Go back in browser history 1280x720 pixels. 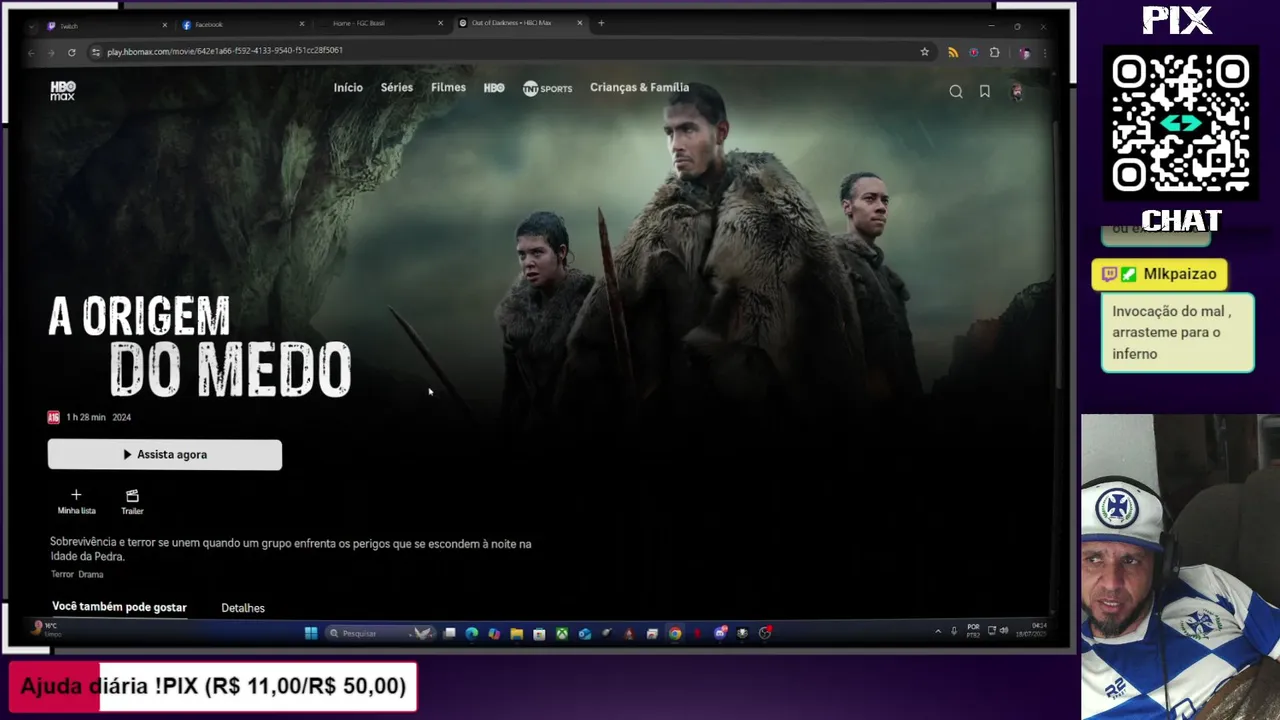coord(31,52)
